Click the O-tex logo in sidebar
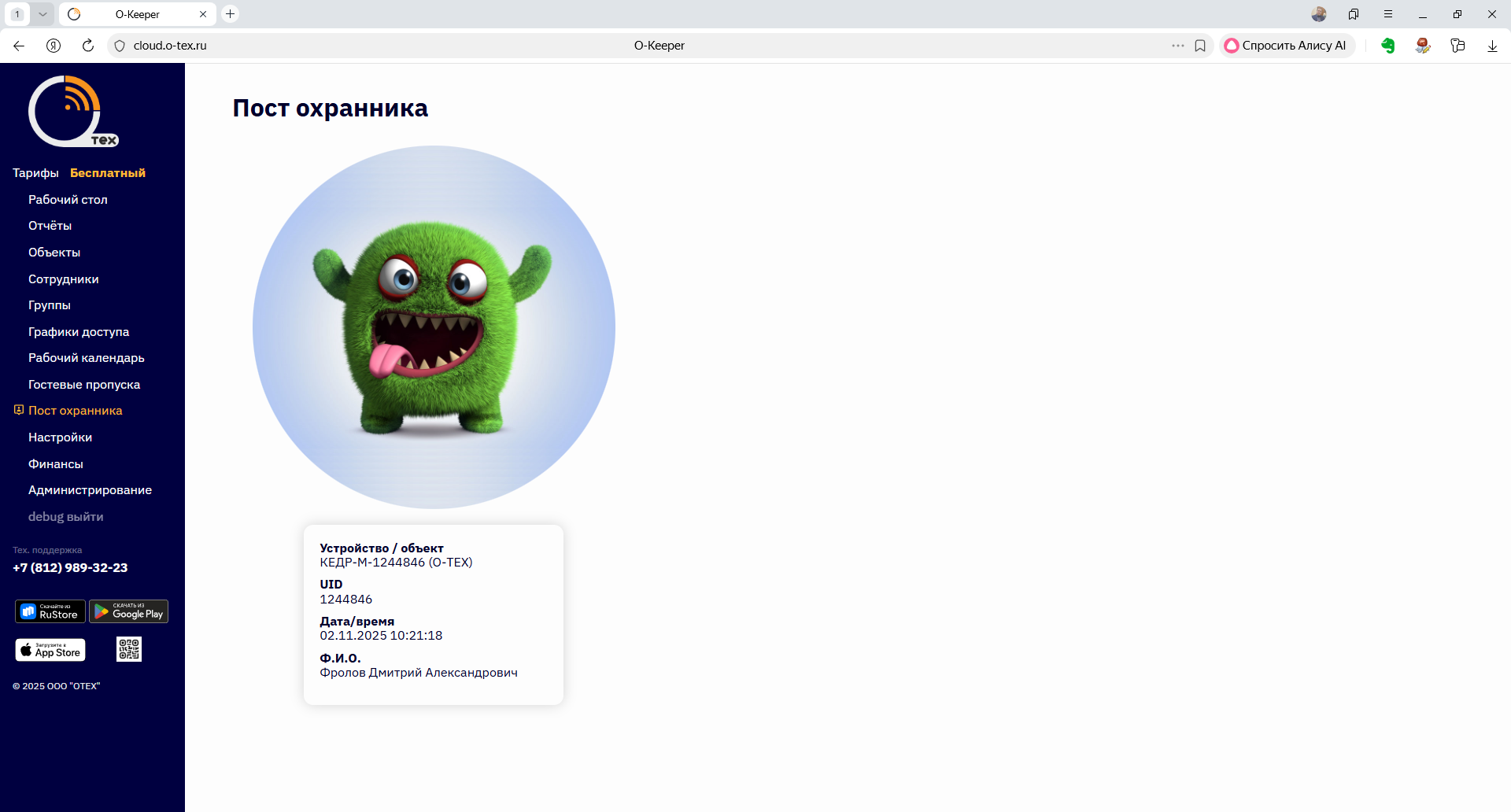The image size is (1511, 812). 72,112
